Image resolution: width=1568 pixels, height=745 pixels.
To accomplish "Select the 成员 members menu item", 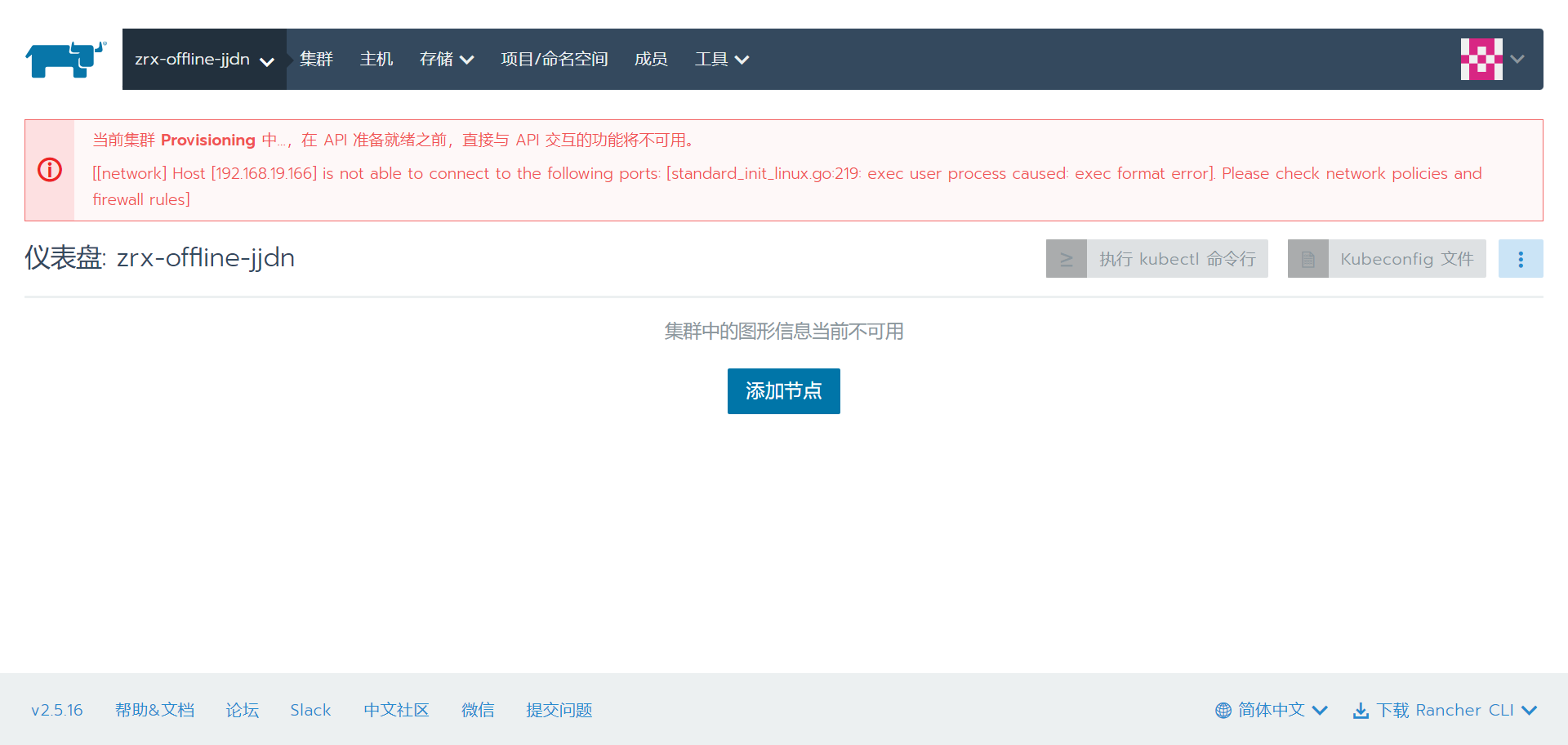I will tap(651, 60).
